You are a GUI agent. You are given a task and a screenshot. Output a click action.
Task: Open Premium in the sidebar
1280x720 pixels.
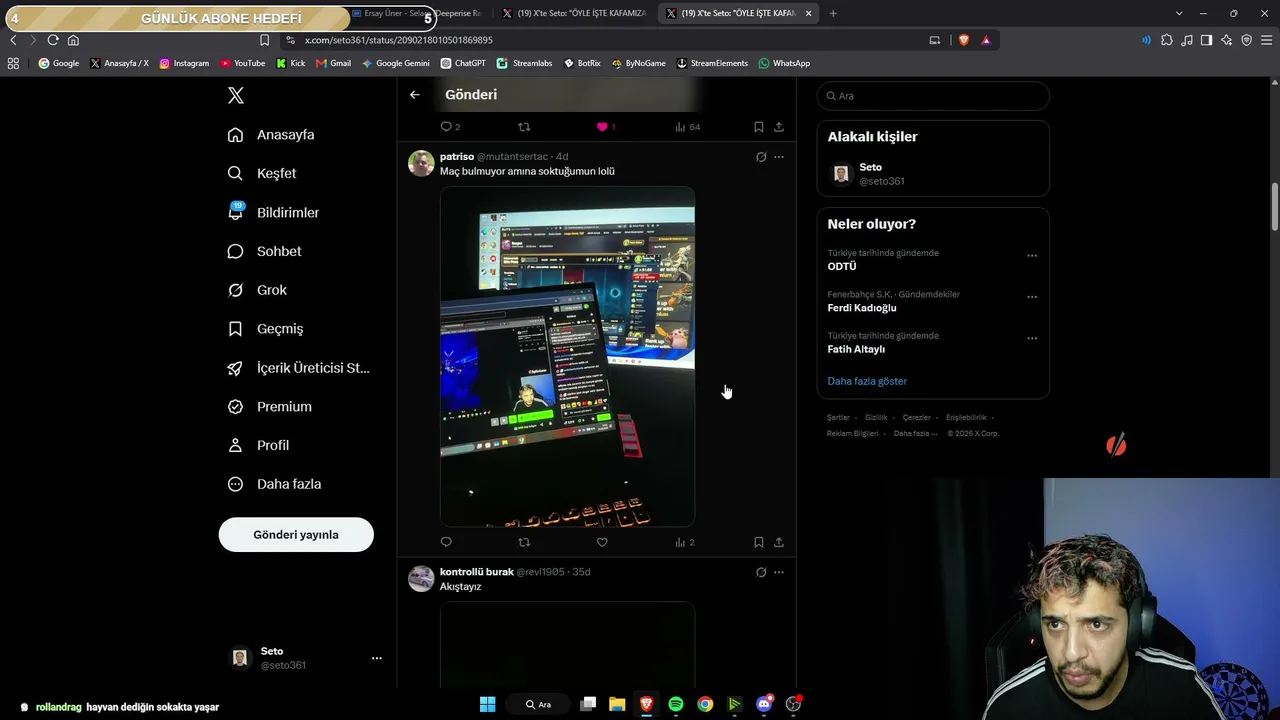point(270,407)
